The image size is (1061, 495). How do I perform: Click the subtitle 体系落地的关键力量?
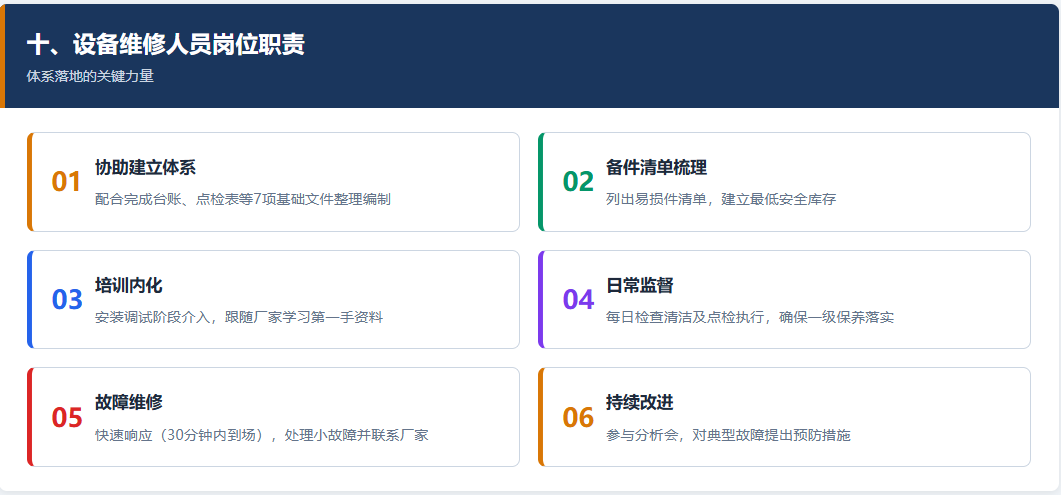pyautogui.click(x=90, y=76)
